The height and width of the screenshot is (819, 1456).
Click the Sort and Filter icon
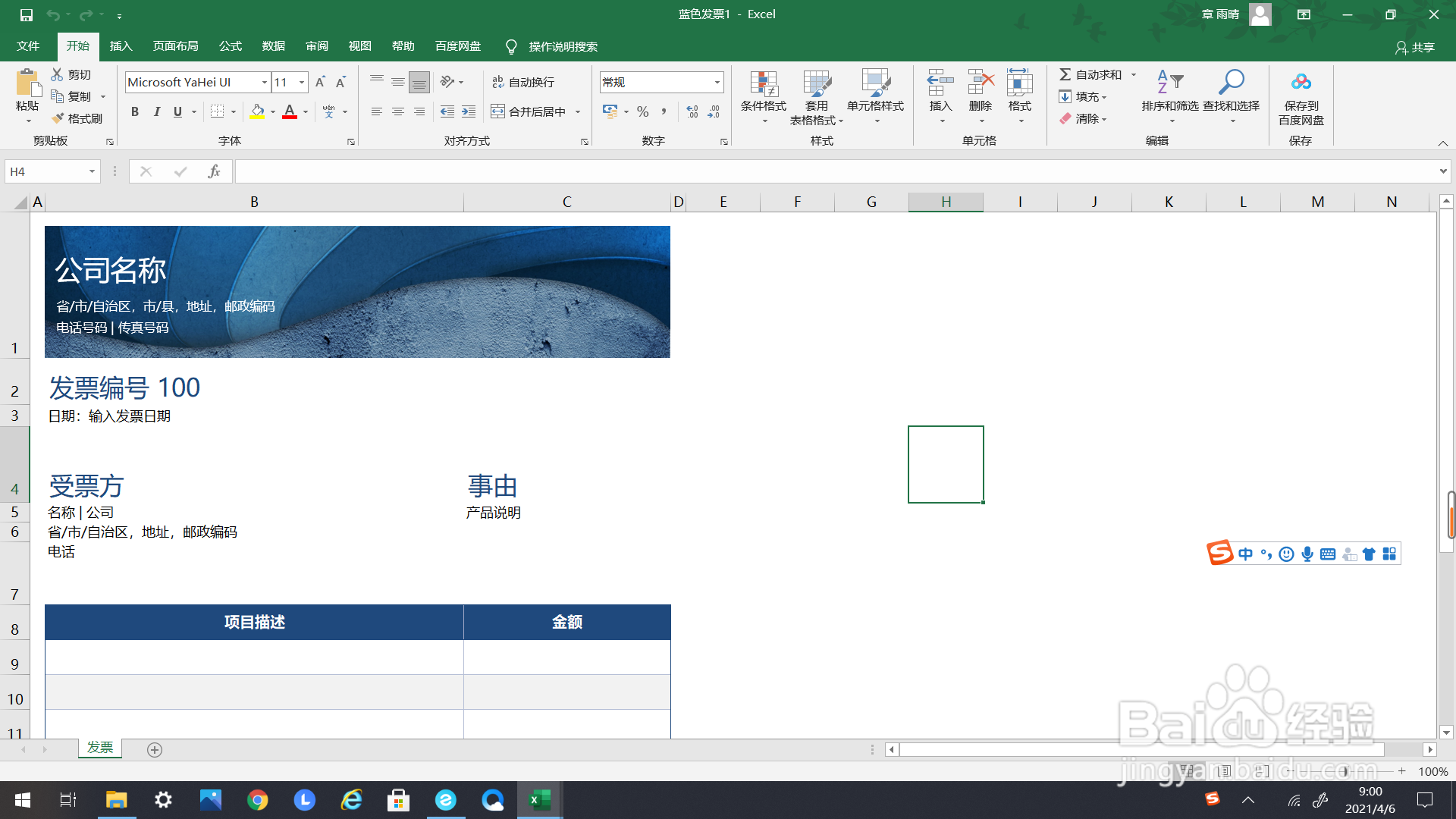point(1169,82)
